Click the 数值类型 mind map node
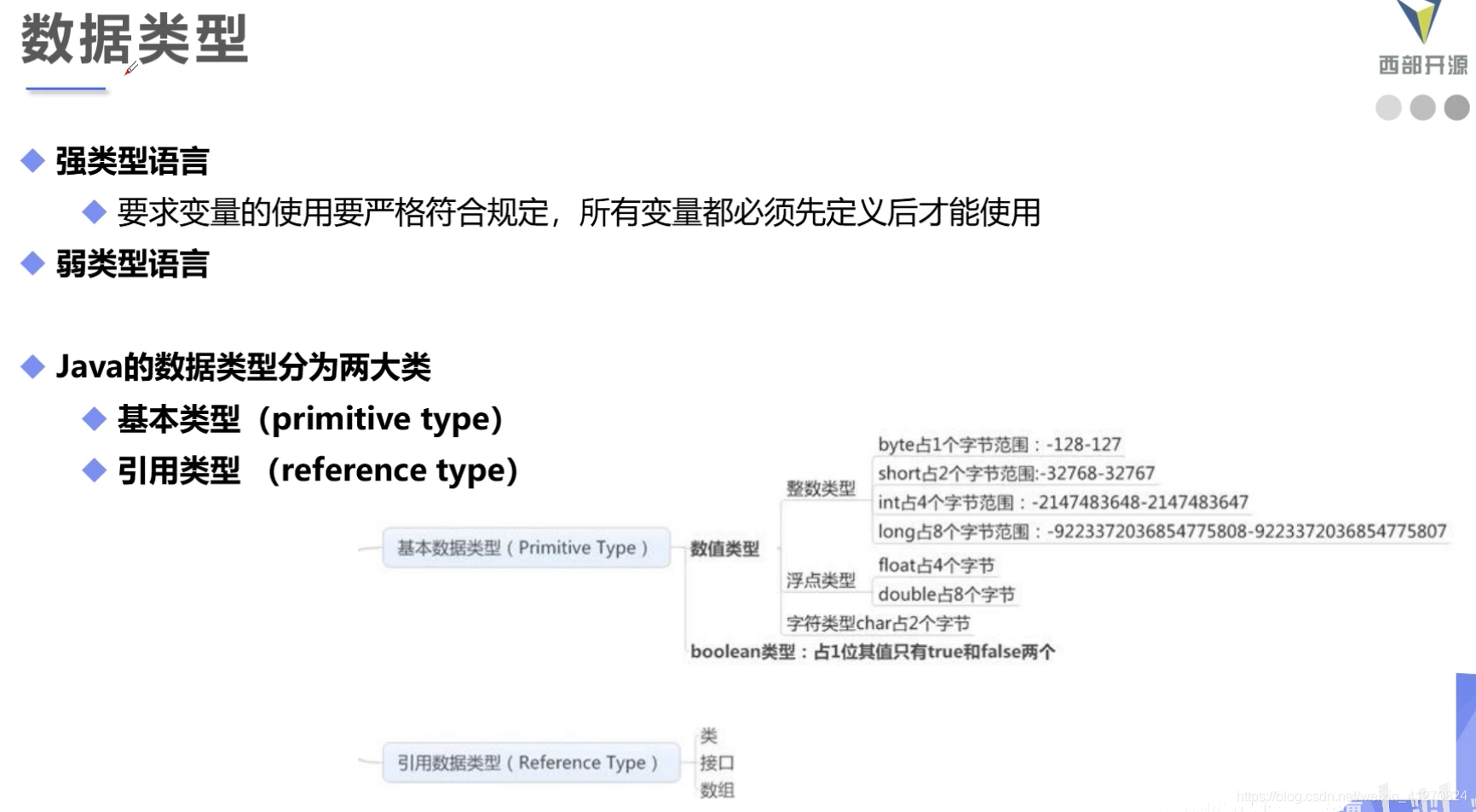This screenshot has width=1476, height=812. pos(724,549)
